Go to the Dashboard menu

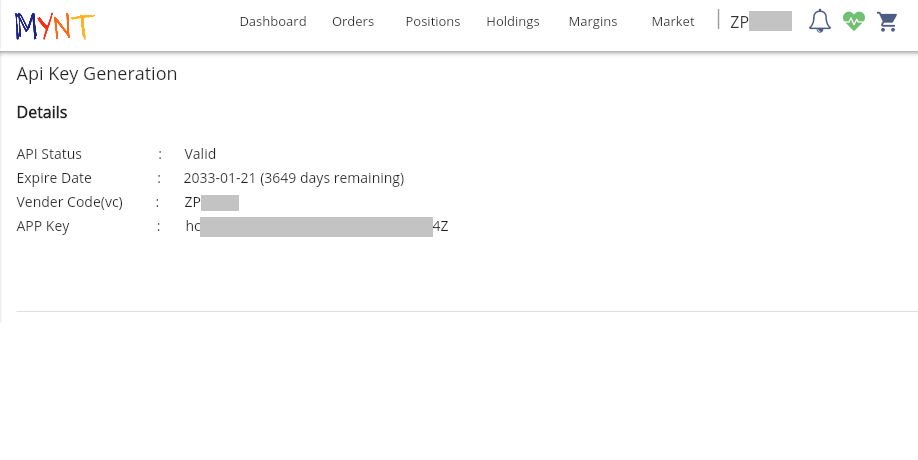(x=273, y=21)
